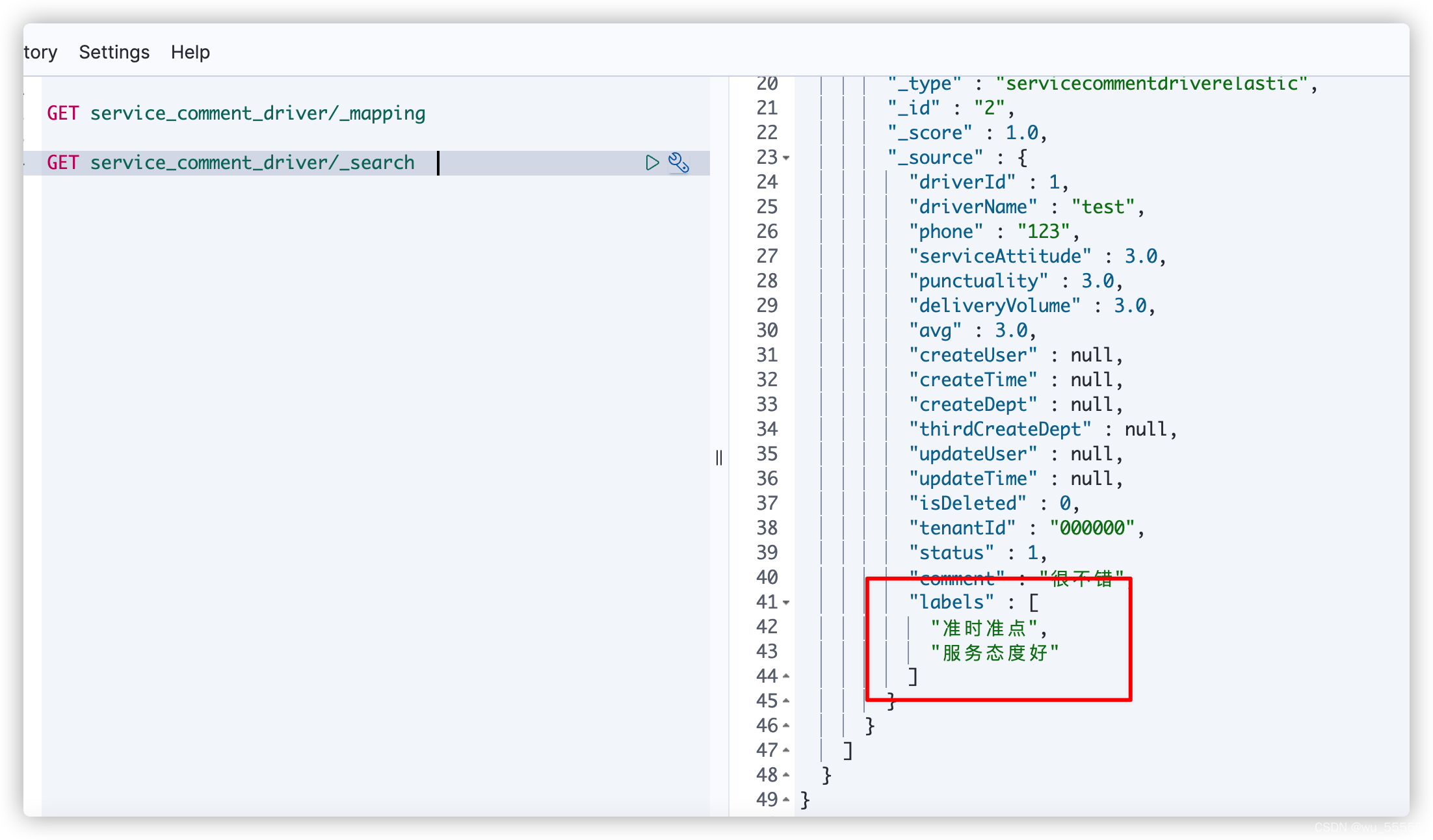Collapse the labels array at line 41
The height and width of the screenshot is (840, 1433).
tap(786, 603)
